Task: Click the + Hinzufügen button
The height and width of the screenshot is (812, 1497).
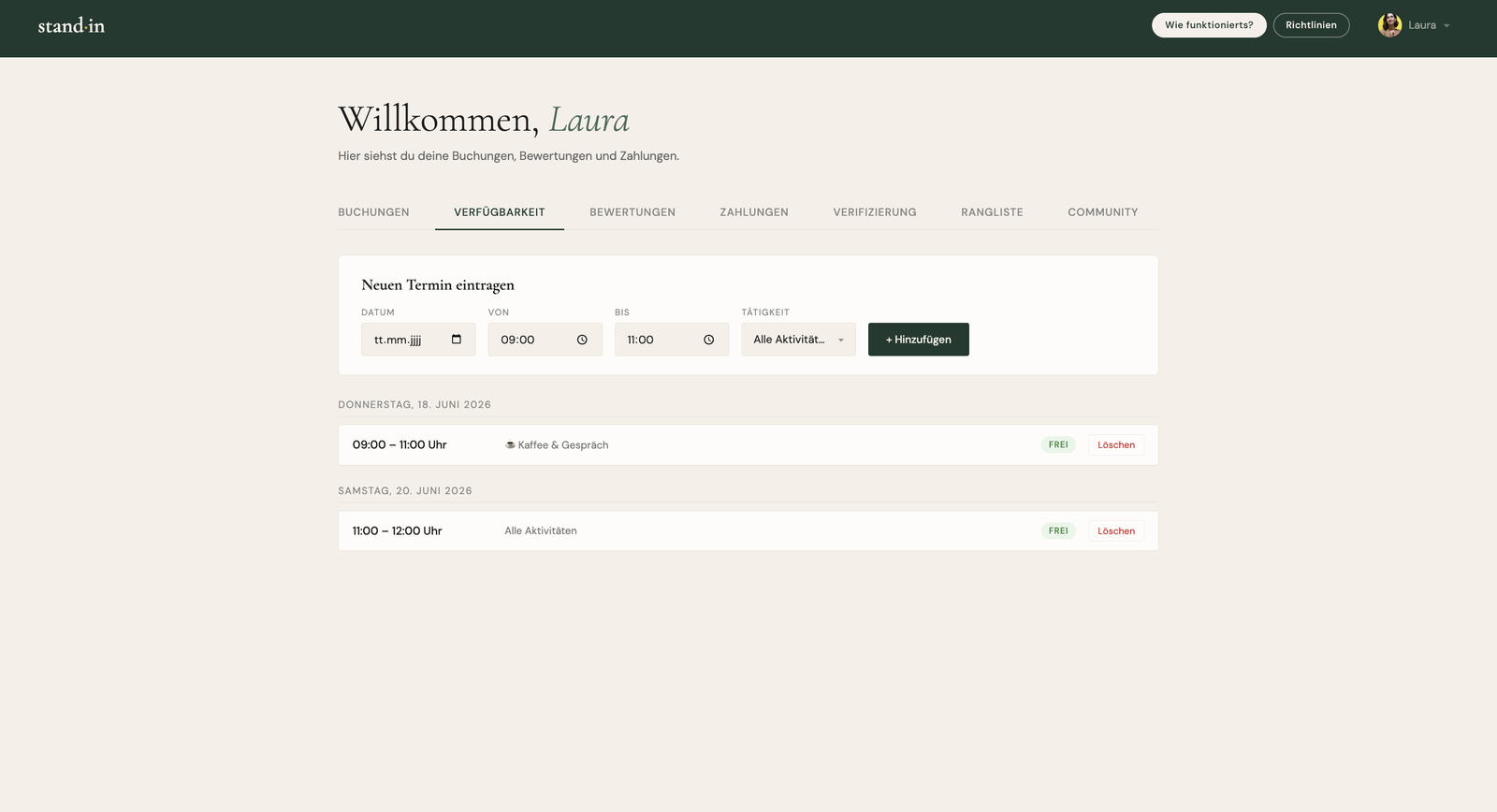Action: 919,340
